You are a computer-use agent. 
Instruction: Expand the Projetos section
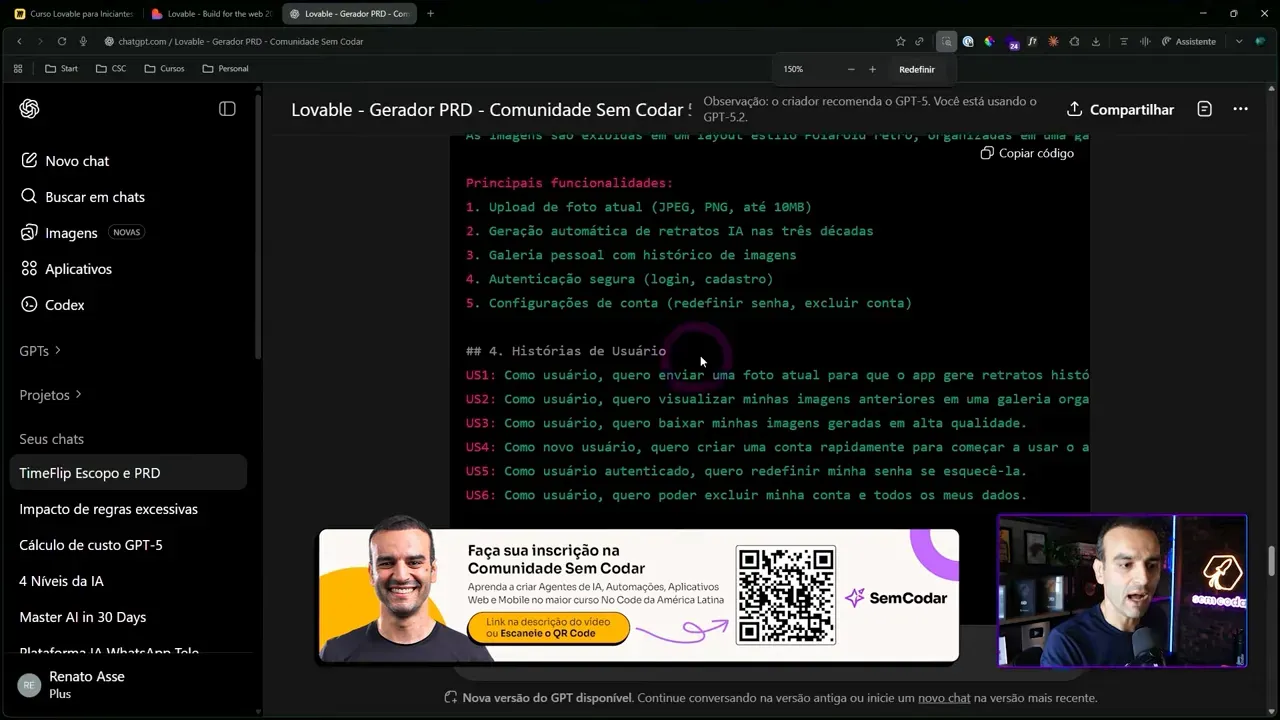(x=50, y=395)
